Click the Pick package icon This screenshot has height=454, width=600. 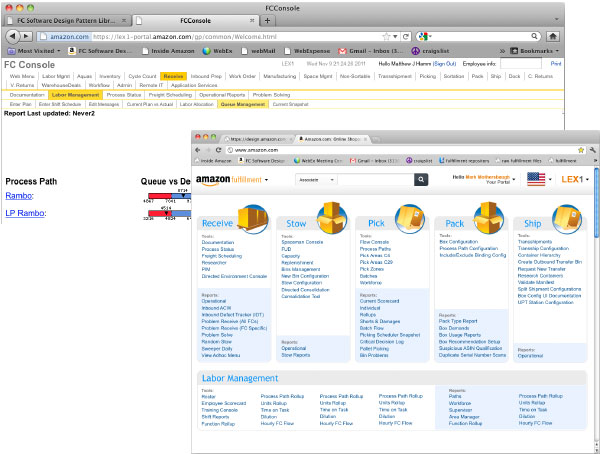(x=410, y=219)
